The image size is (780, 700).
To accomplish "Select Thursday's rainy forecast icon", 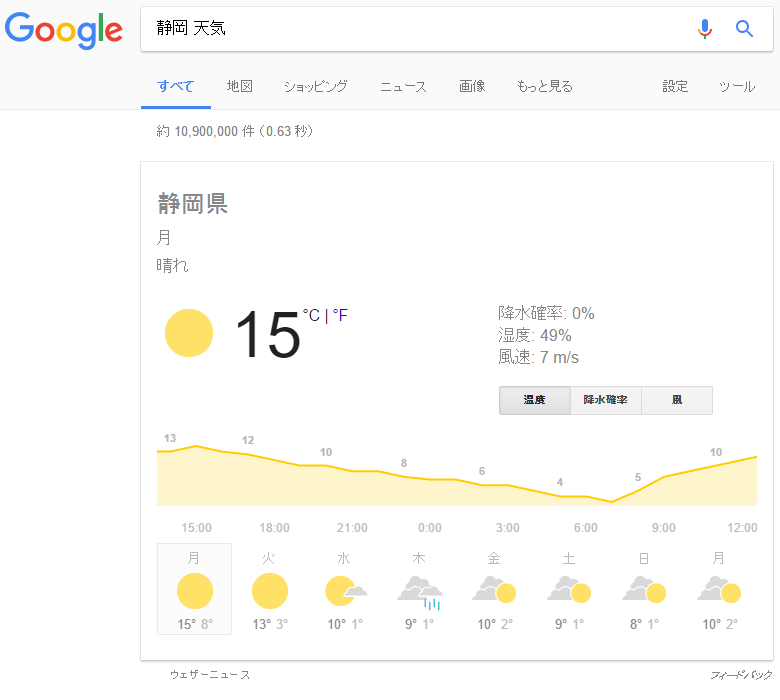I will coord(420,593).
